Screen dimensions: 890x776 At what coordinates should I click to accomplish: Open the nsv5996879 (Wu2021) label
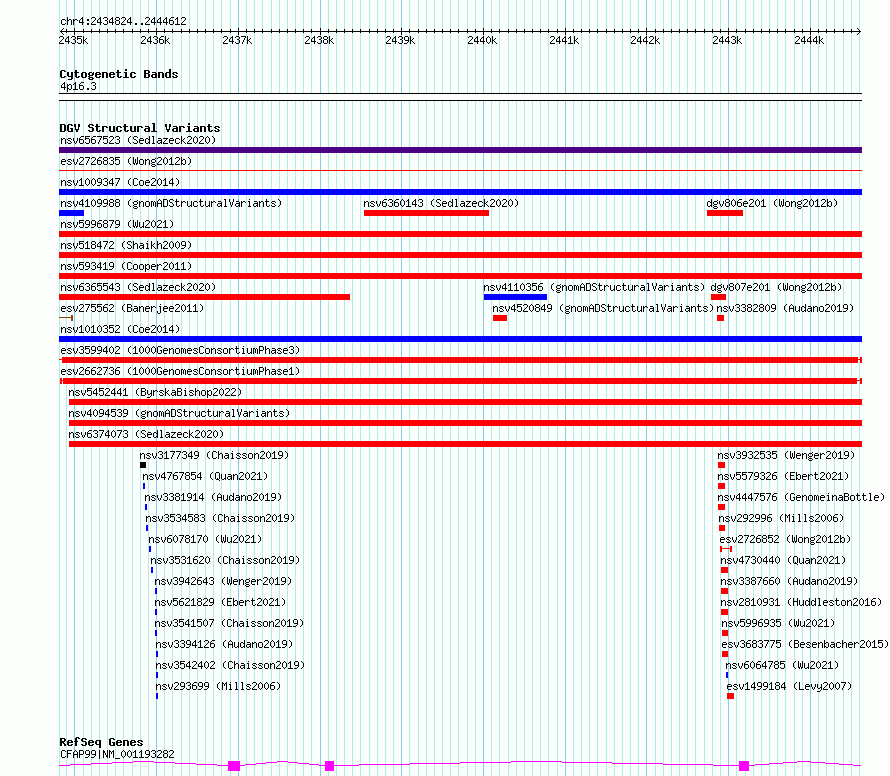point(117,224)
